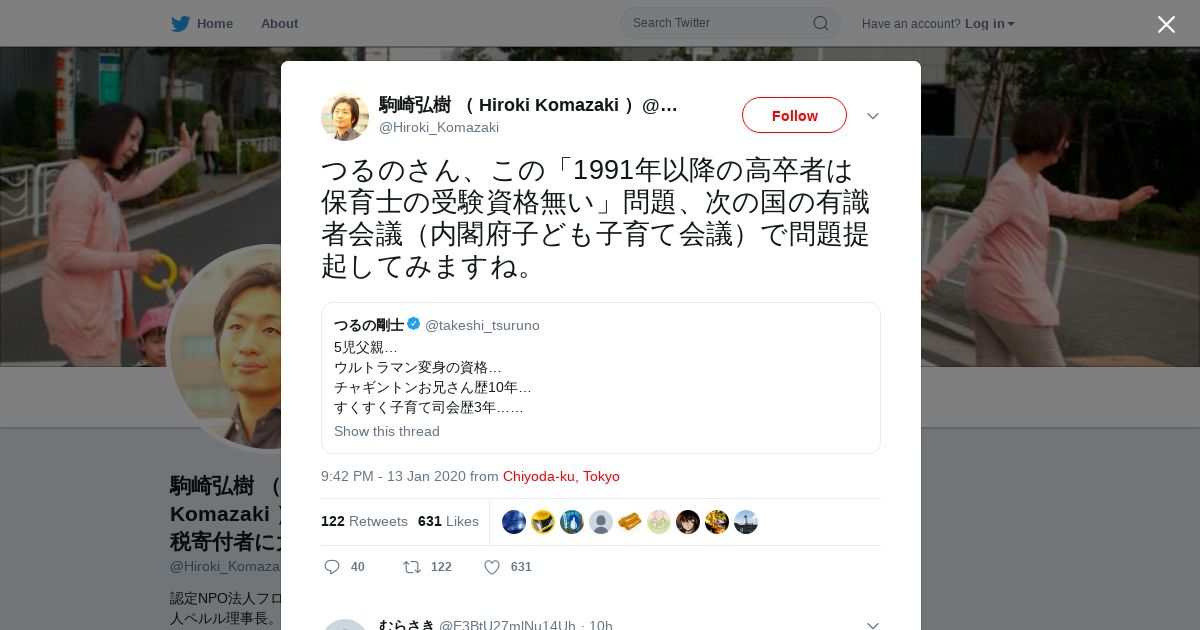The width and height of the screenshot is (1200, 630).
Task: Close the tweet overlay with X
Action: point(1166,24)
